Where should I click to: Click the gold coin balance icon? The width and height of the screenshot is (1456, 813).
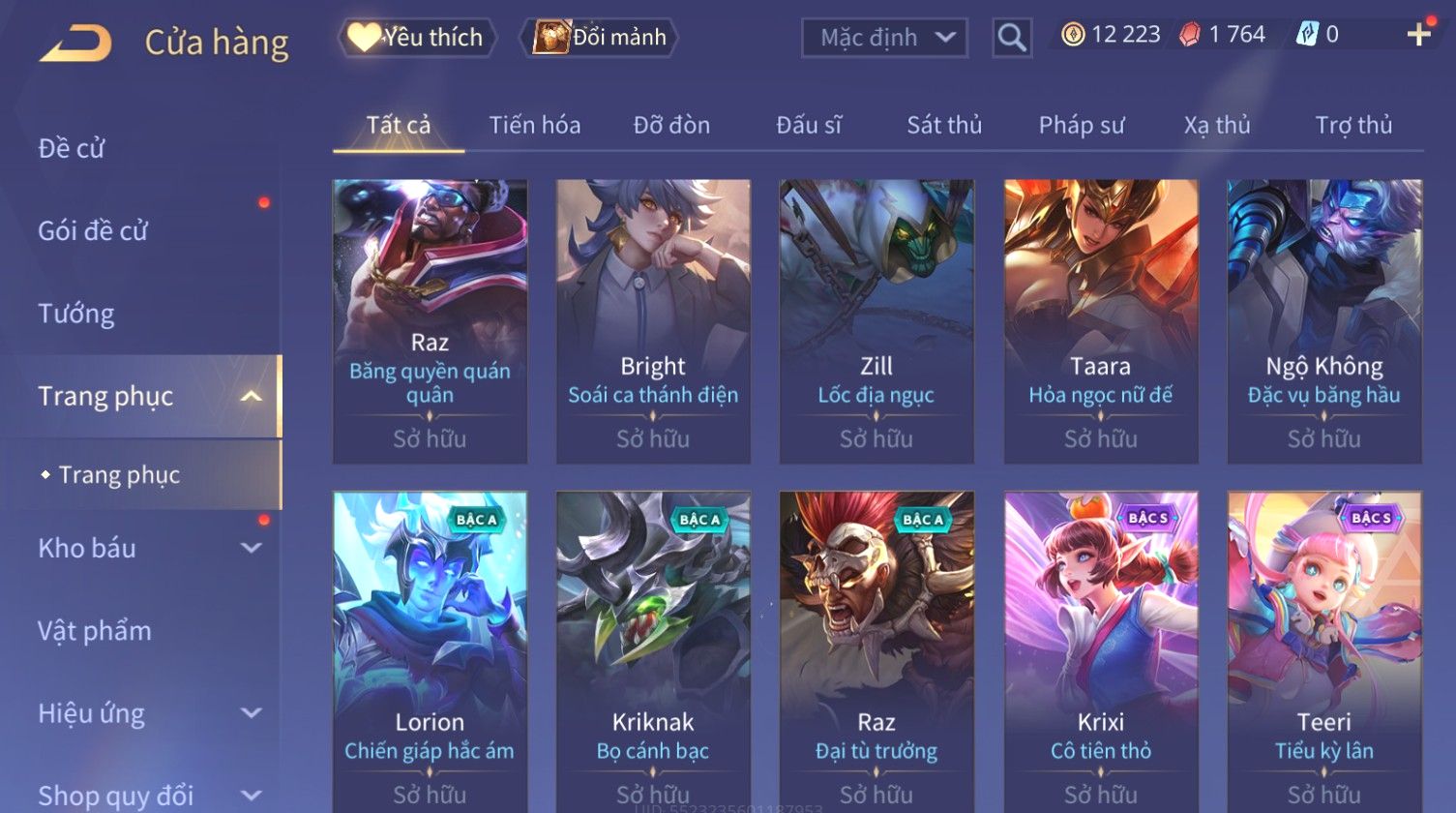pos(1073,35)
